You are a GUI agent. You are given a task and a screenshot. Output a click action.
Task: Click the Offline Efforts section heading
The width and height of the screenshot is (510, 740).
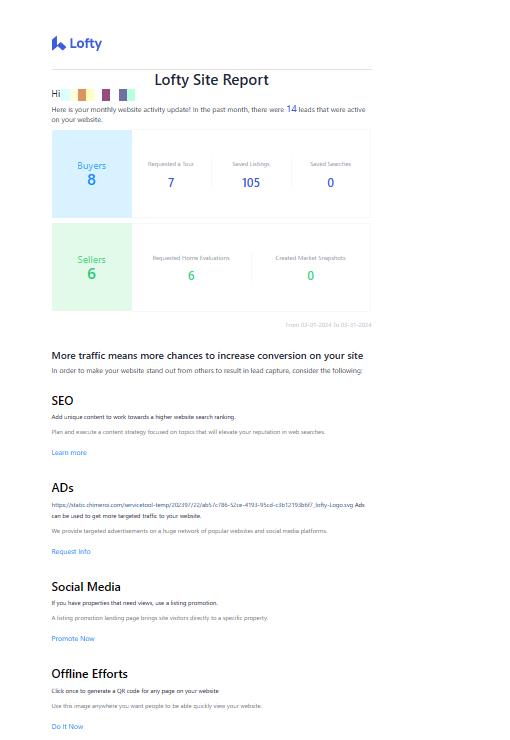click(x=90, y=673)
